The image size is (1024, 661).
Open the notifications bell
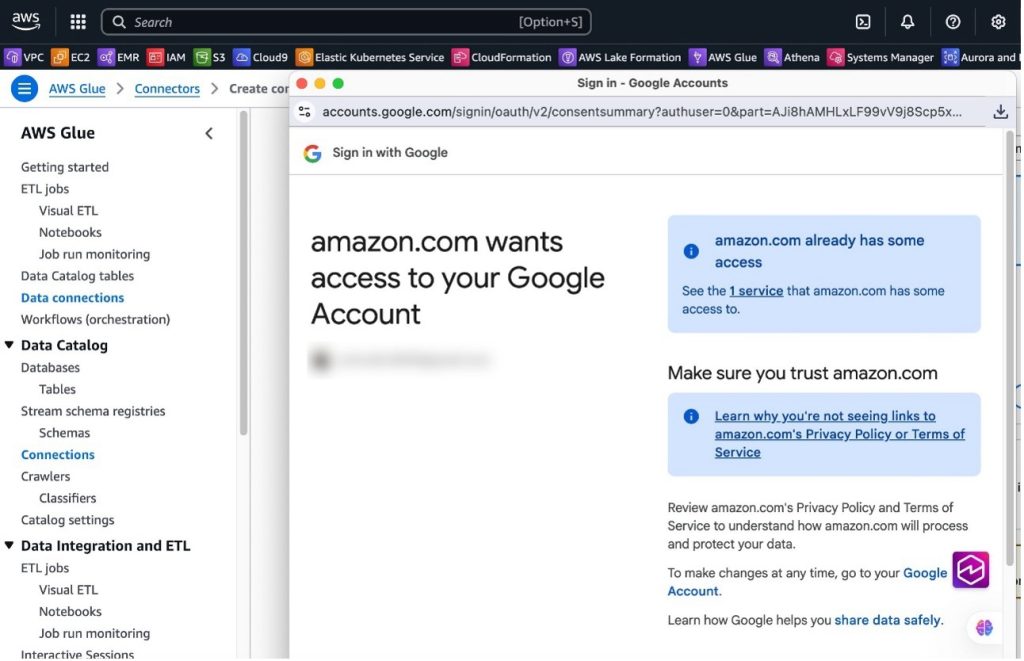click(907, 21)
